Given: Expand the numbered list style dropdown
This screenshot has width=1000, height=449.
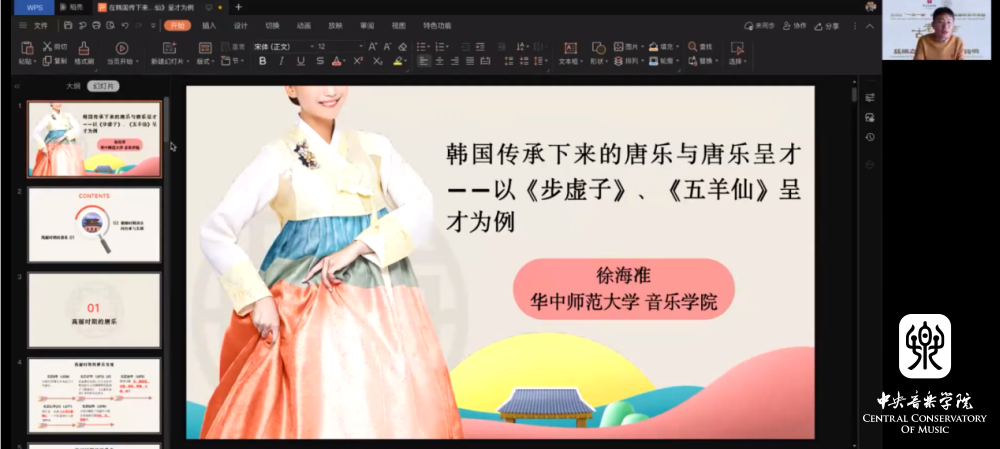Looking at the screenshot, I should (x=448, y=47).
